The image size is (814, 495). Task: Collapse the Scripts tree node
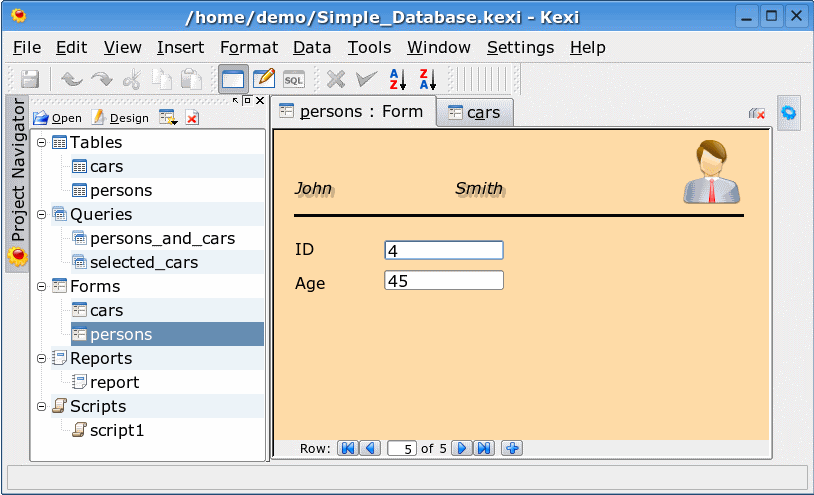click(x=42, y=407)
